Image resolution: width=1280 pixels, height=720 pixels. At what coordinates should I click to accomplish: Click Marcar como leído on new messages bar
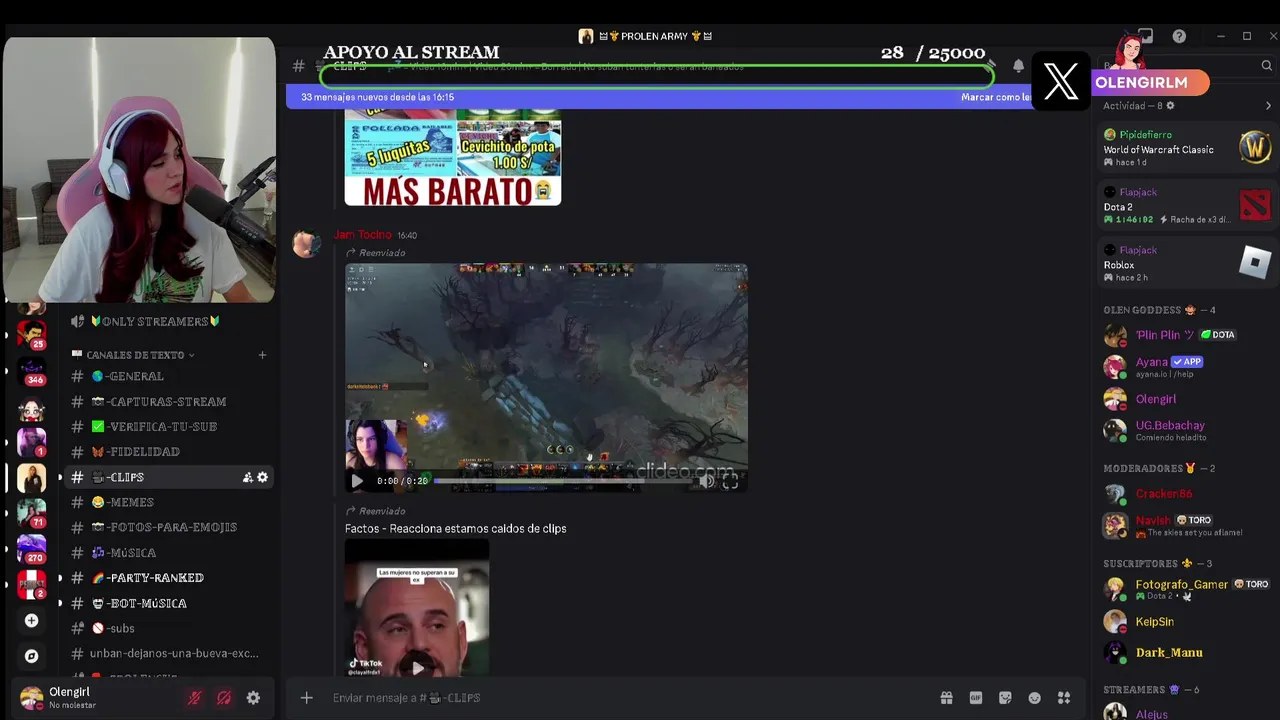point(995,97)
